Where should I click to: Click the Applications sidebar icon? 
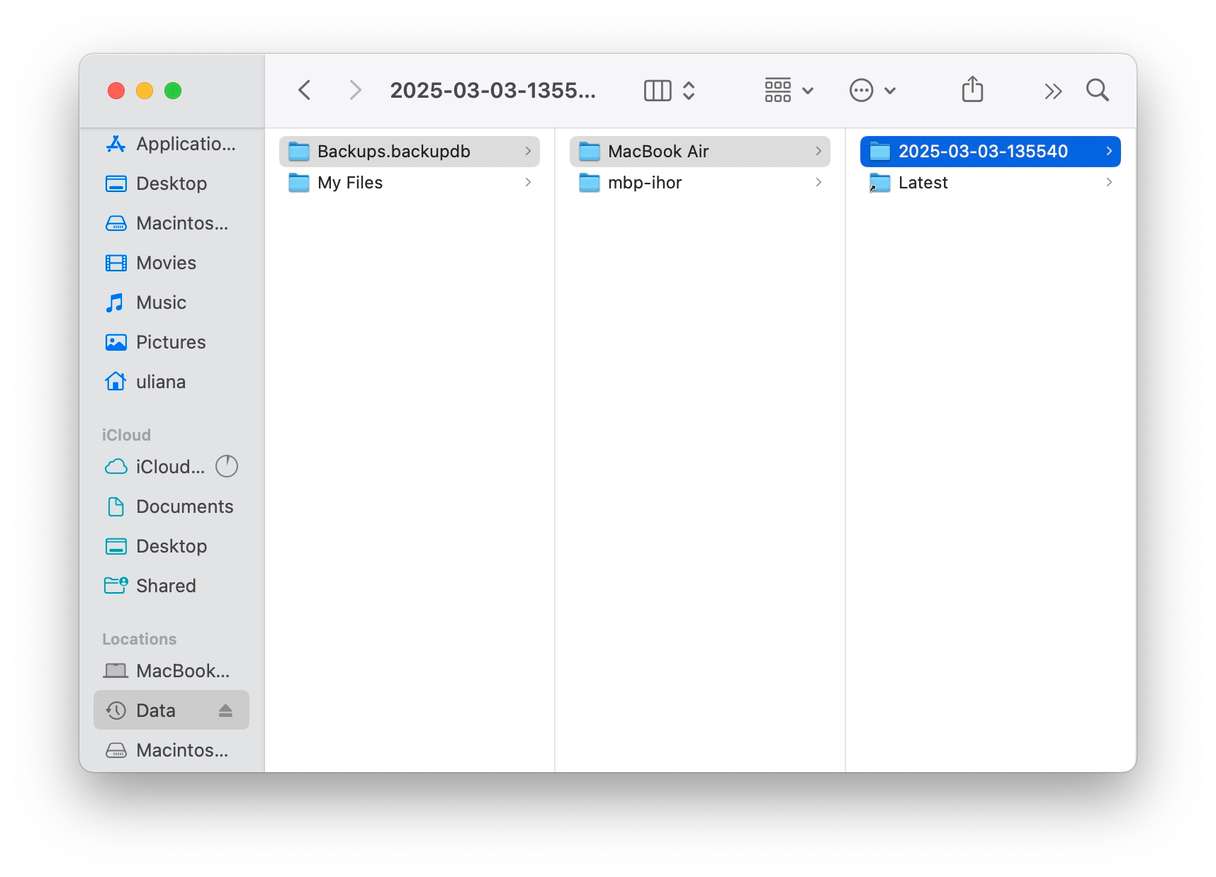coord(116,144)
